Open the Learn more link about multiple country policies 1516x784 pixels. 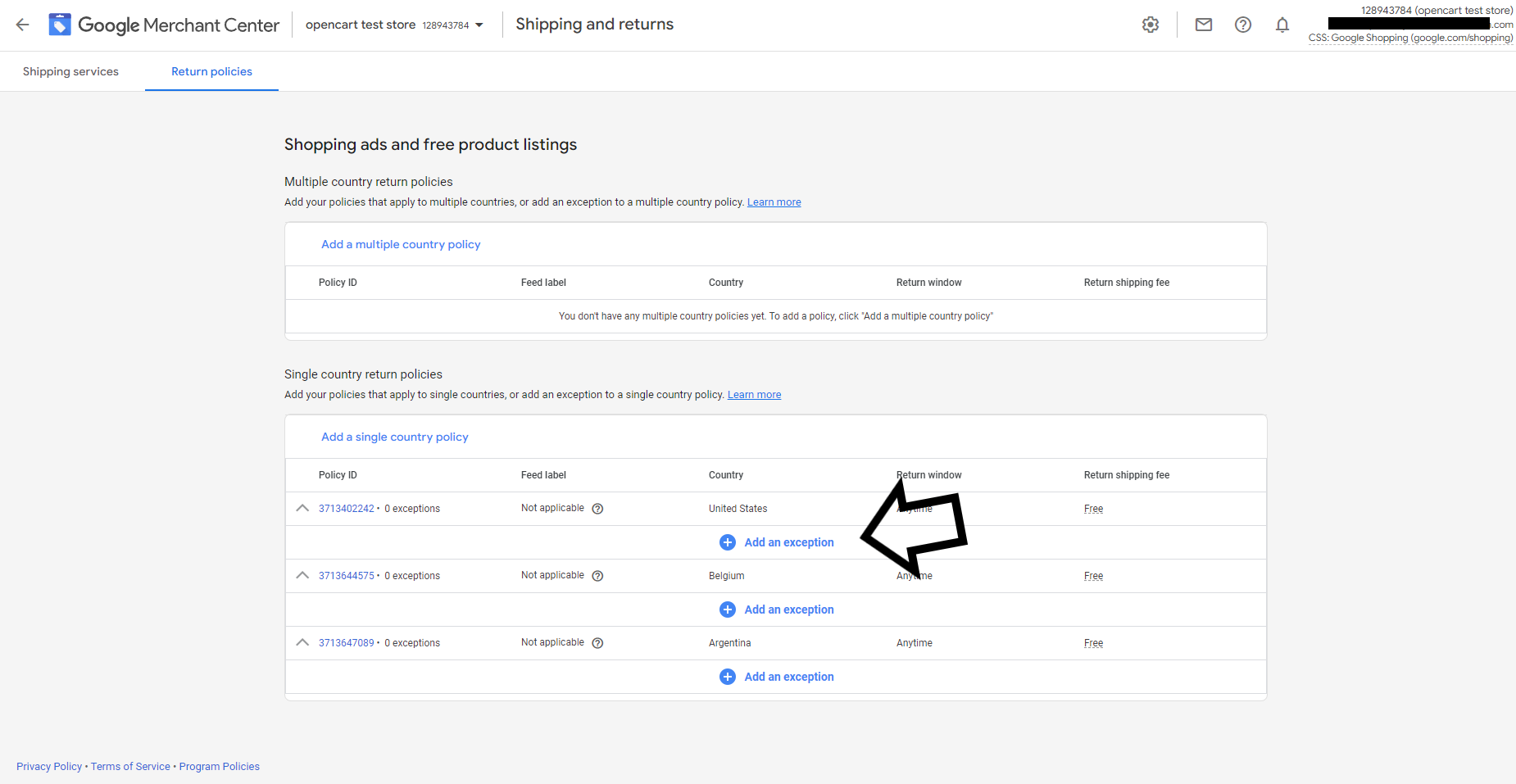tap(774, 202)
